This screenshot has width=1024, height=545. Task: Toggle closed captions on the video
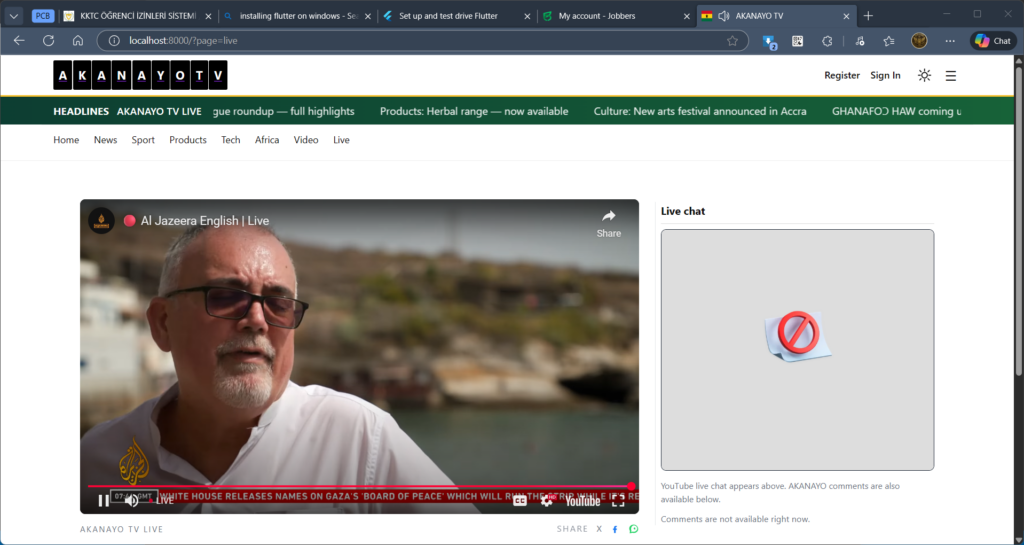pyautogui.click(x=520, y=501)
